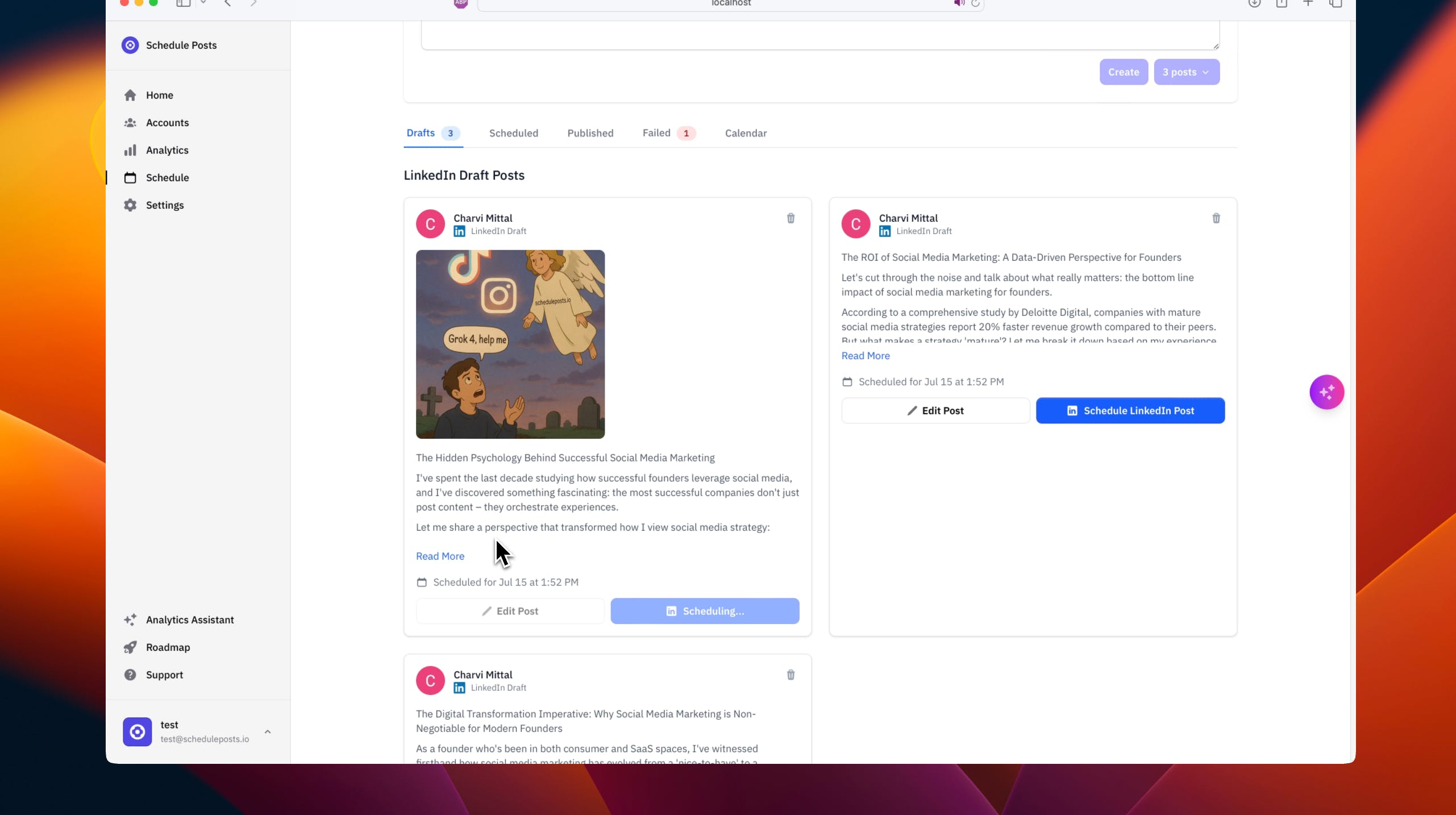Click the Support question mark icon

(130, 675)
